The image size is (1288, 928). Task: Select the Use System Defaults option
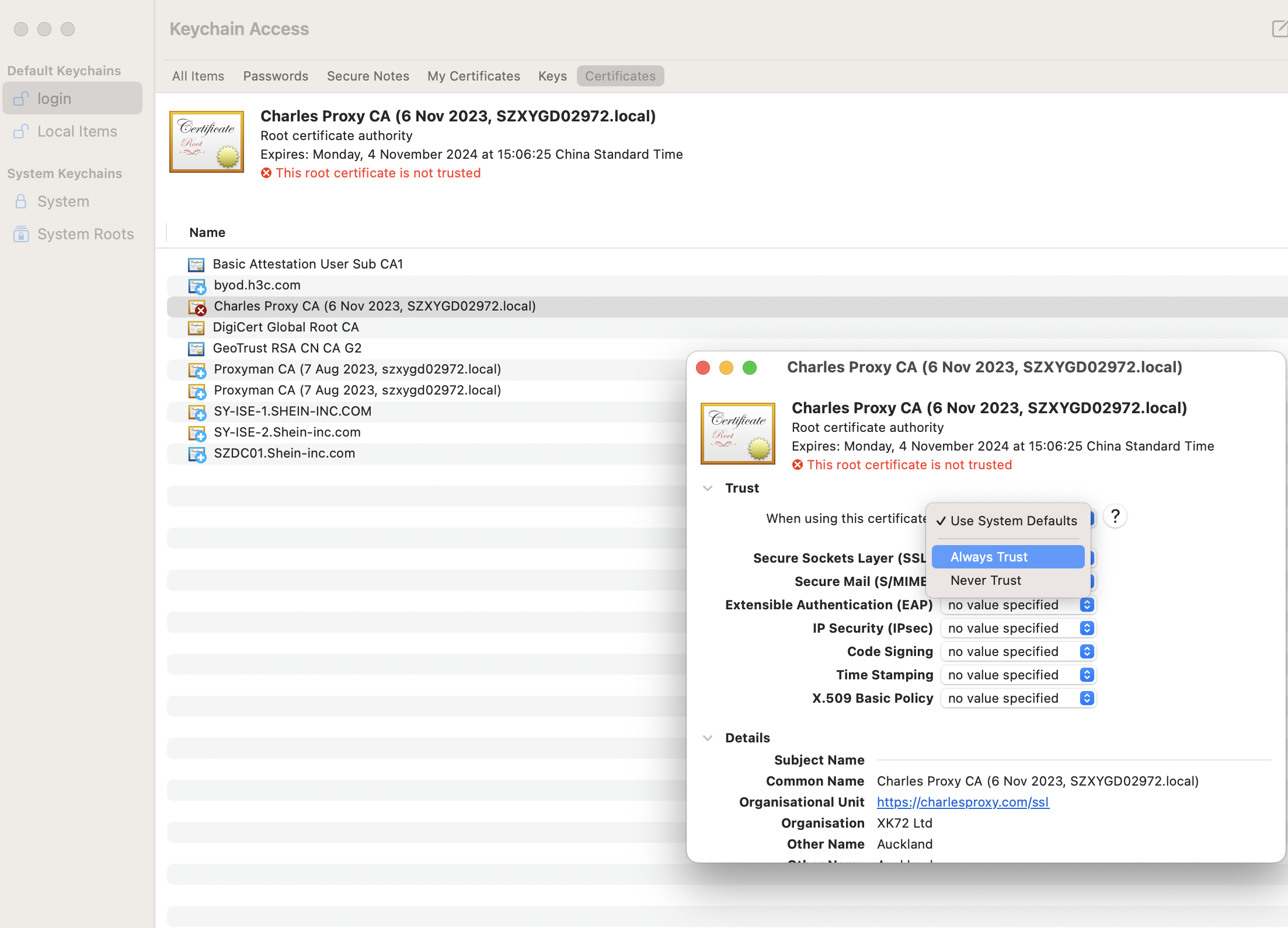pos(1013,521)
